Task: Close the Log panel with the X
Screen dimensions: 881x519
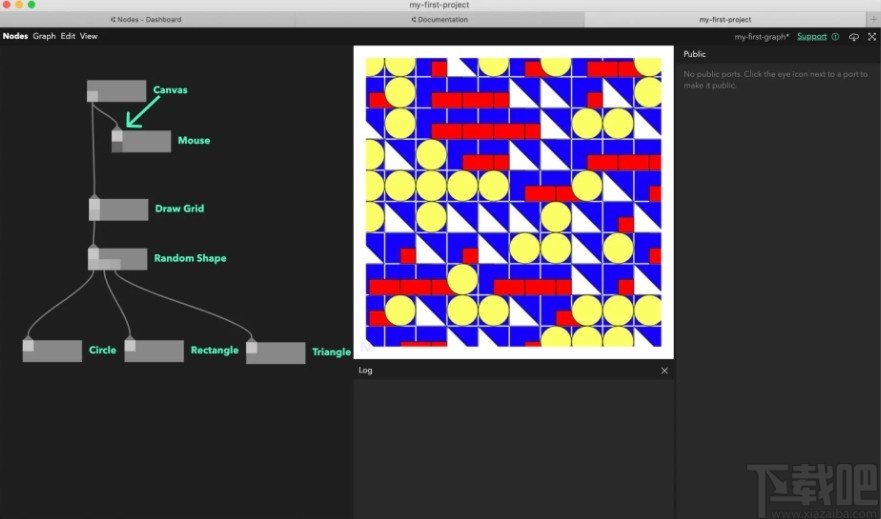Action: click(664, 370)
